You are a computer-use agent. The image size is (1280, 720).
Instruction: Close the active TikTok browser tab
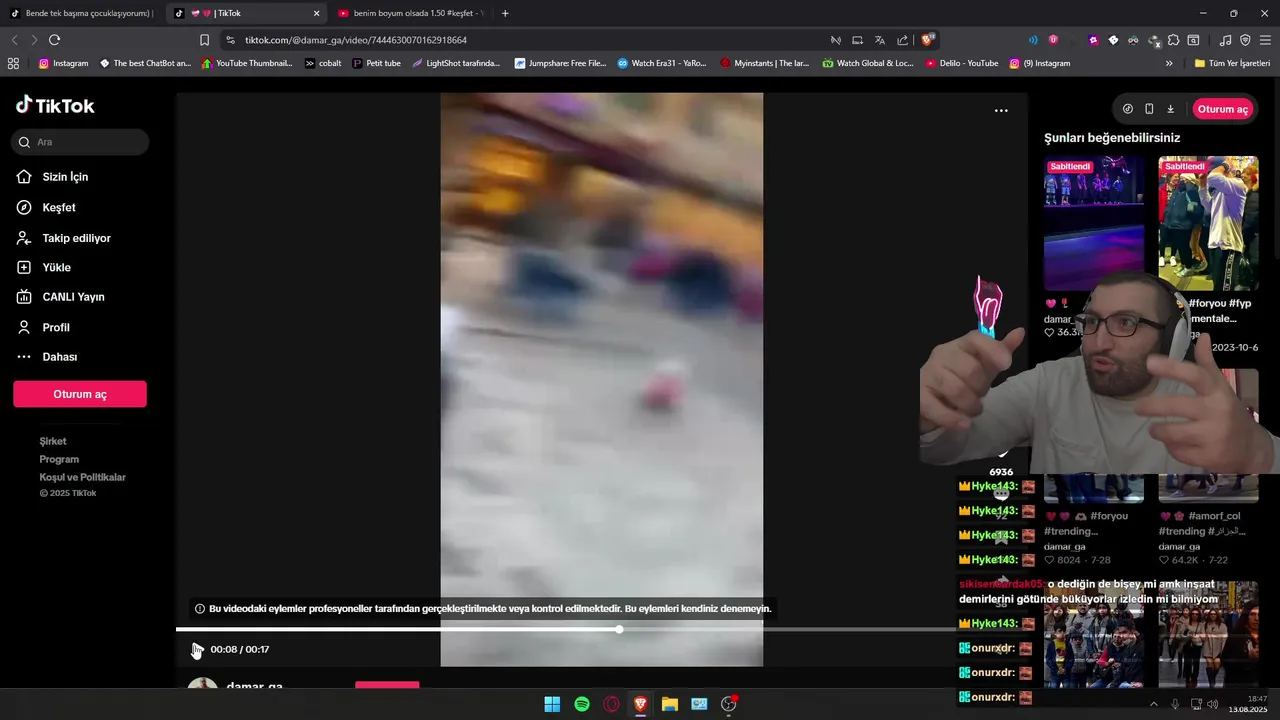click(317, 13)
